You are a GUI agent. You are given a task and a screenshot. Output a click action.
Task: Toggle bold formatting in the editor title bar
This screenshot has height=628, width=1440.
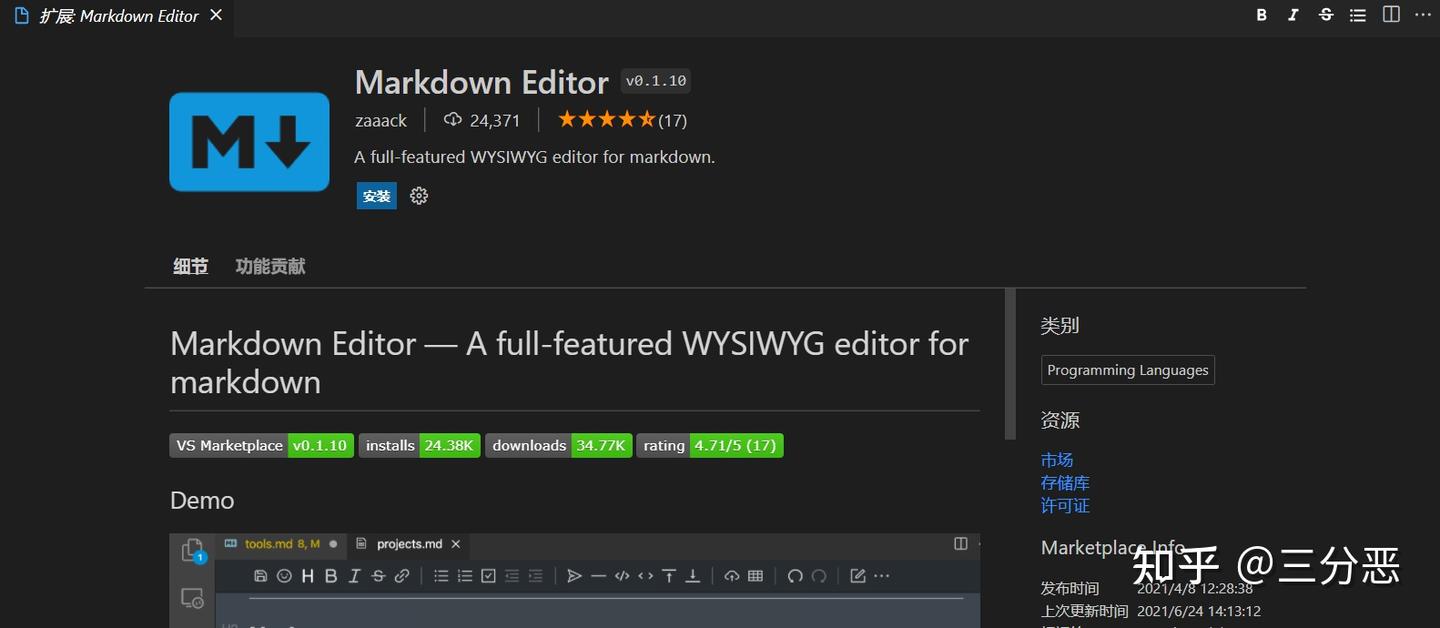(1261, 14)
